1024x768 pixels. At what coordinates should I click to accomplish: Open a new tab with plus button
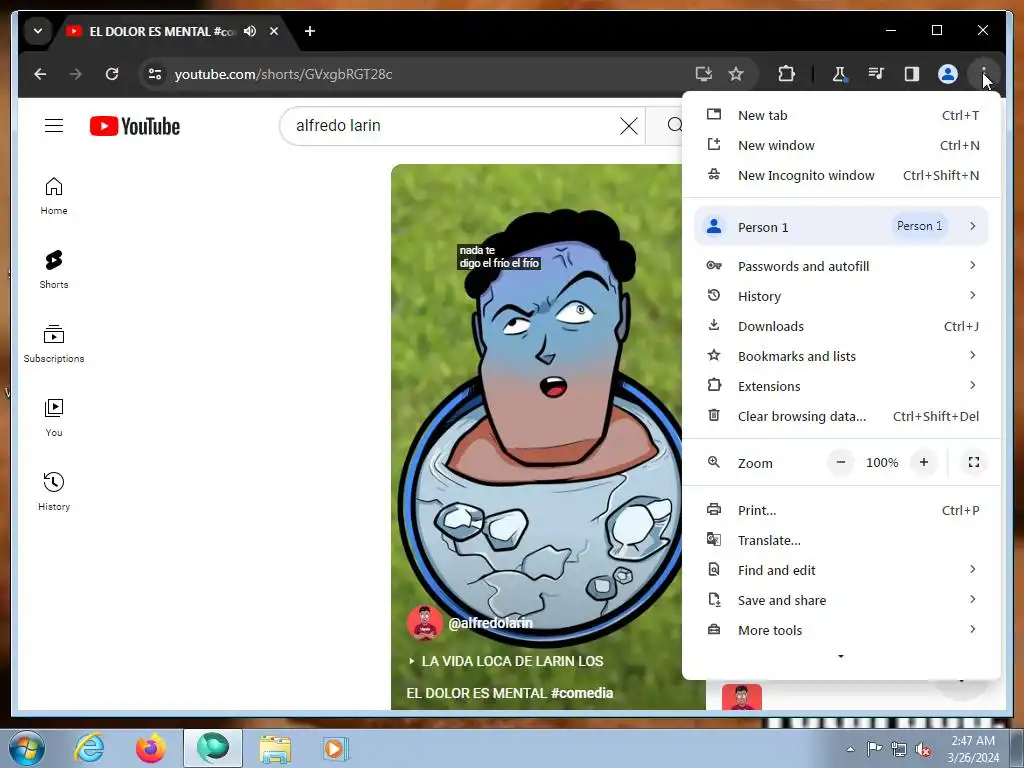[x=310, y=31]
